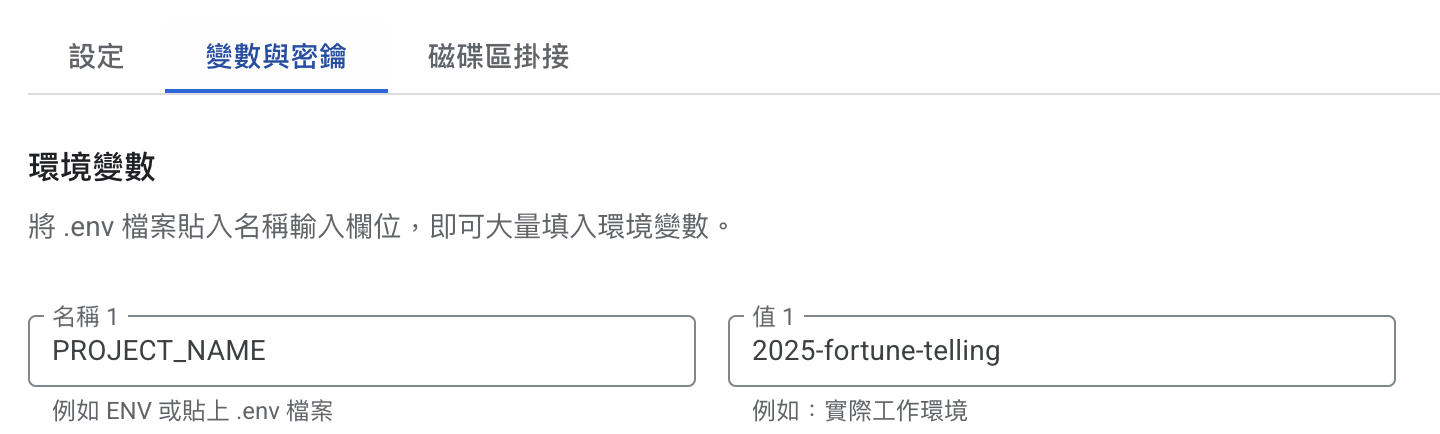Click the .env paste instruction description text
The image size is (1440, 434).
(380, 227)
